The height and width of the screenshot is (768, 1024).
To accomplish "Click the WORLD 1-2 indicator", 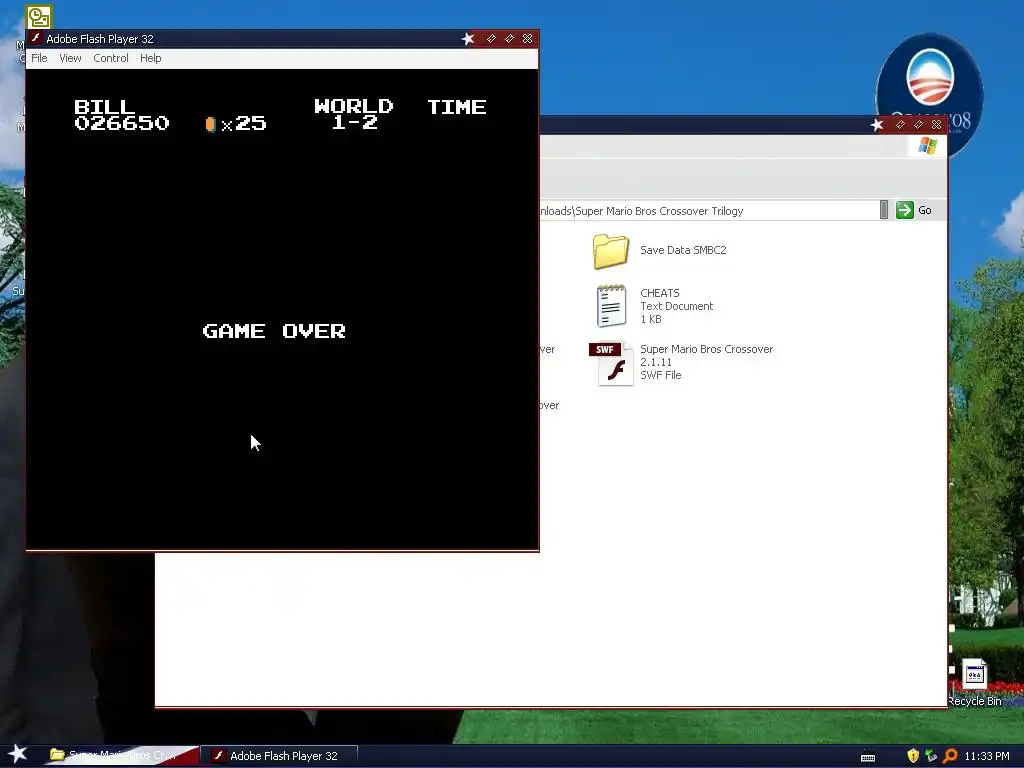I will (353, 114).
